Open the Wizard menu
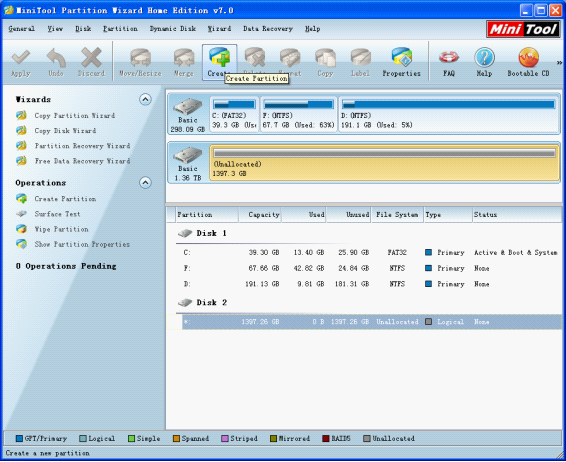The width and height of the screenshot is (566, 462). [x=219, y=29]
